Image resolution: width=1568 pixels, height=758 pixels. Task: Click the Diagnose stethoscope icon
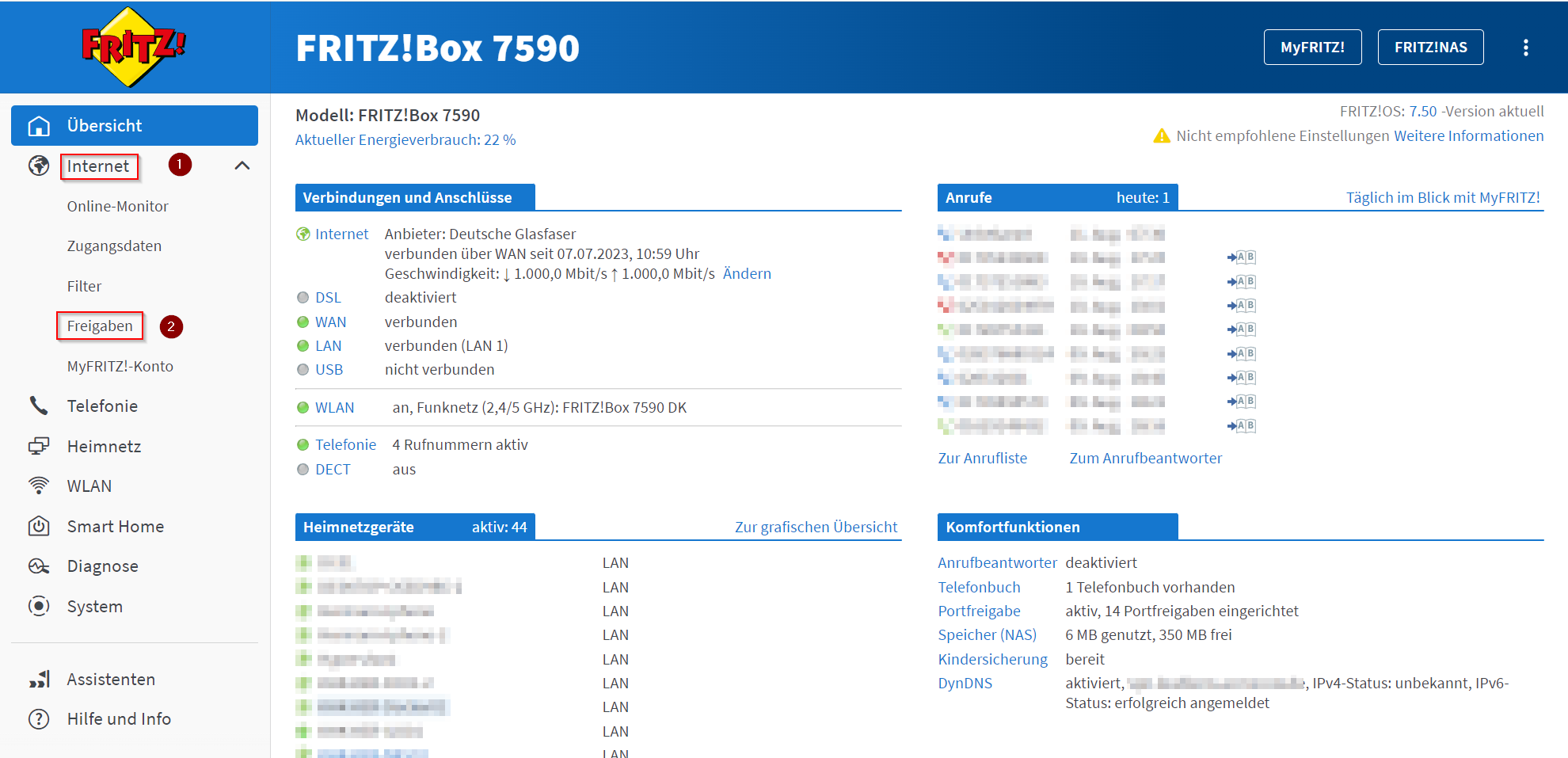(38, 566)
